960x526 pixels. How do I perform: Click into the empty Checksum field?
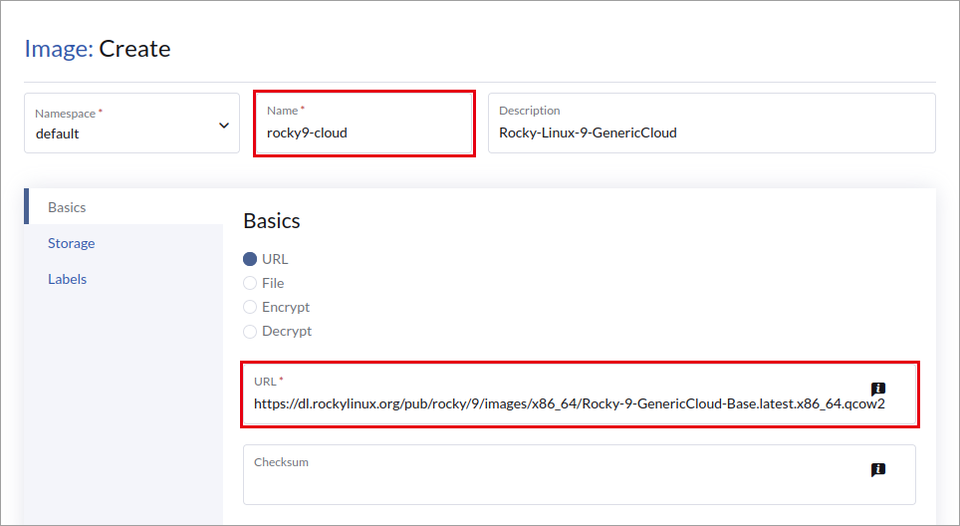click(x=579, y=475)
